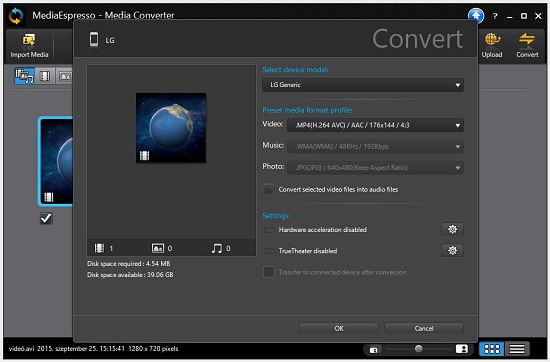
Task: Expand the Music format profile dropdown
Action: tap(375, 146)
